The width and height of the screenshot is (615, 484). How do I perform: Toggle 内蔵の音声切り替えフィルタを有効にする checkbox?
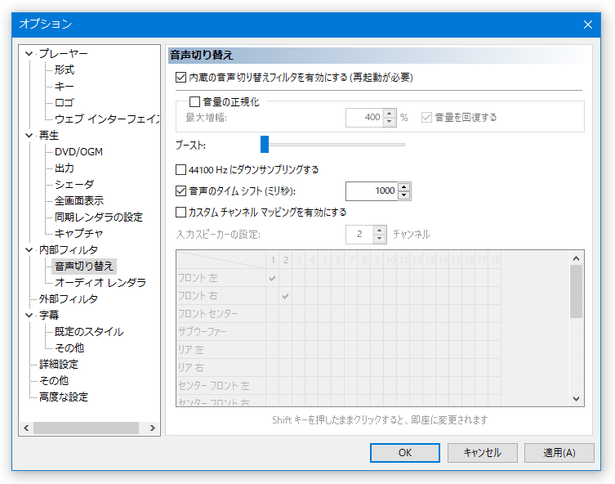point(180,77)
